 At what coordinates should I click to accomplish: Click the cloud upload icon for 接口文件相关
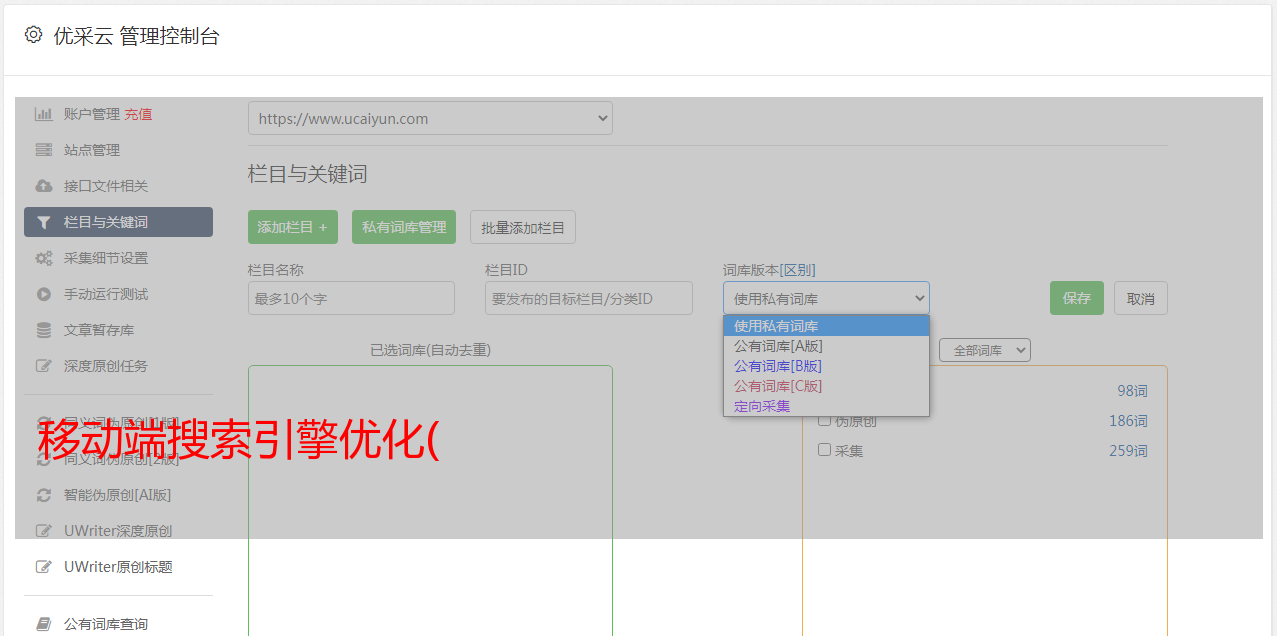(x=44, y=186)
